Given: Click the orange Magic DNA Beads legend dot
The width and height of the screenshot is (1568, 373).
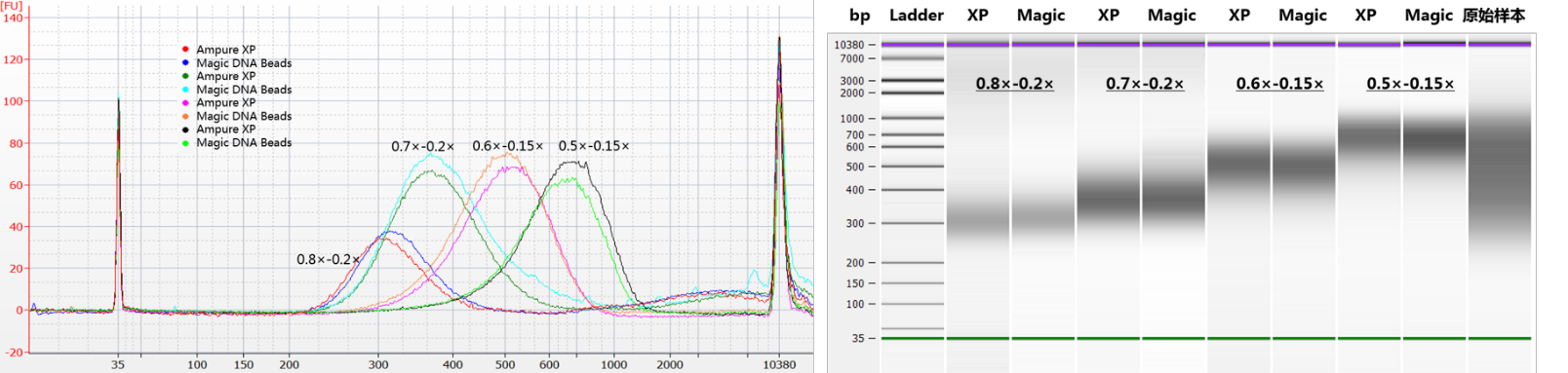Looking at the screenshot, I should (185, 116).
